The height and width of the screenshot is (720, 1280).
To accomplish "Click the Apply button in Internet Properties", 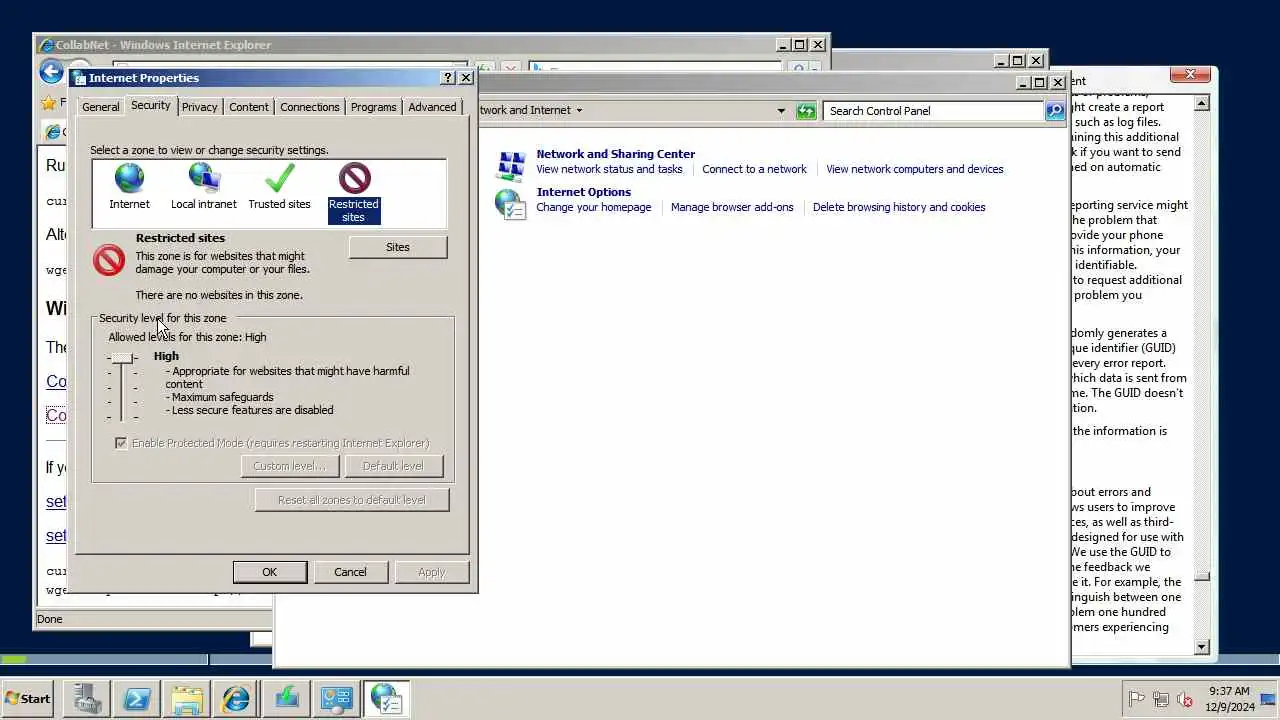I will pos(431,572).
